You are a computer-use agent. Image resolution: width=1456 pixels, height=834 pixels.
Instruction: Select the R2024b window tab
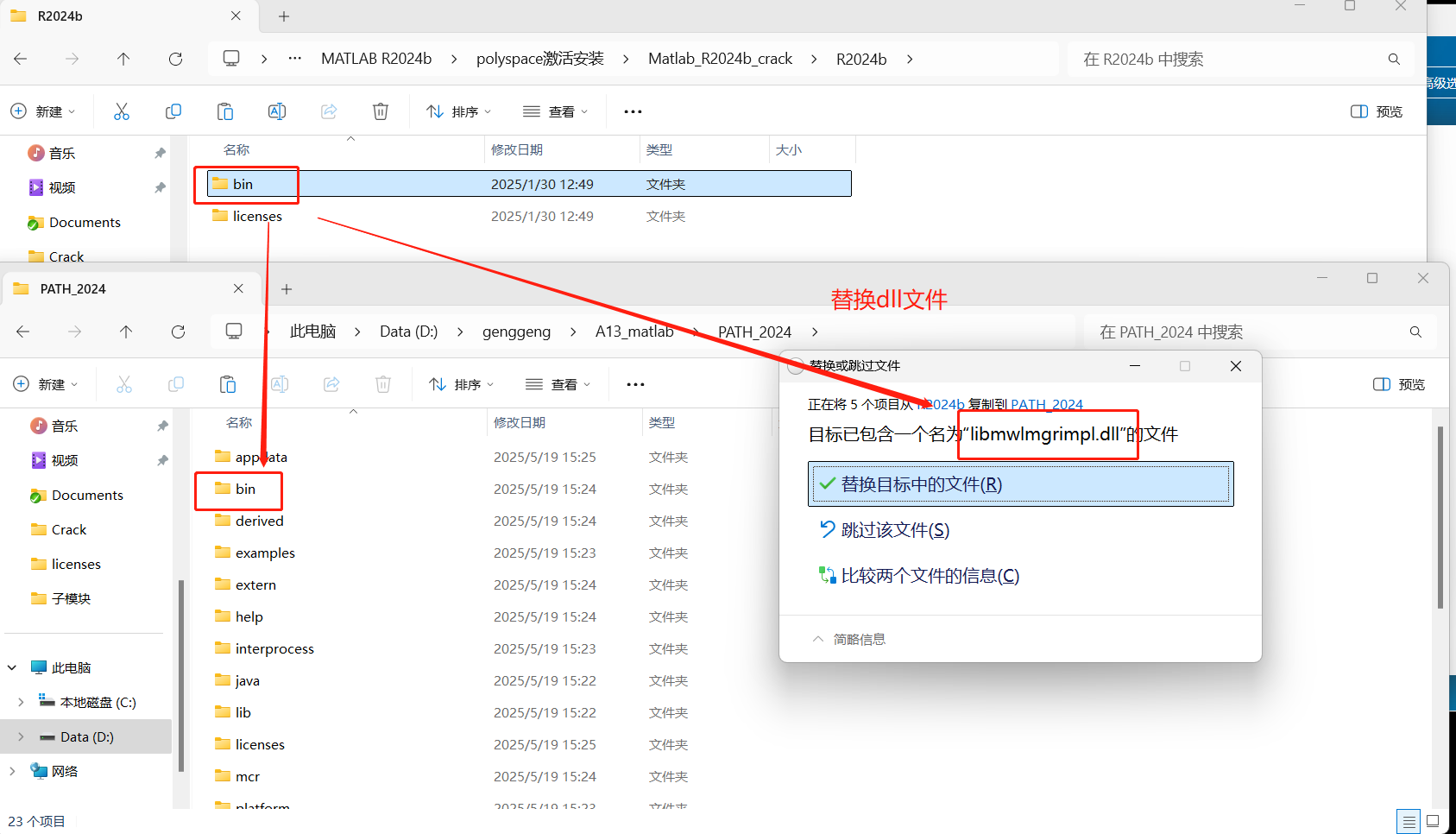pyautogui.click(x=128, y=16)
